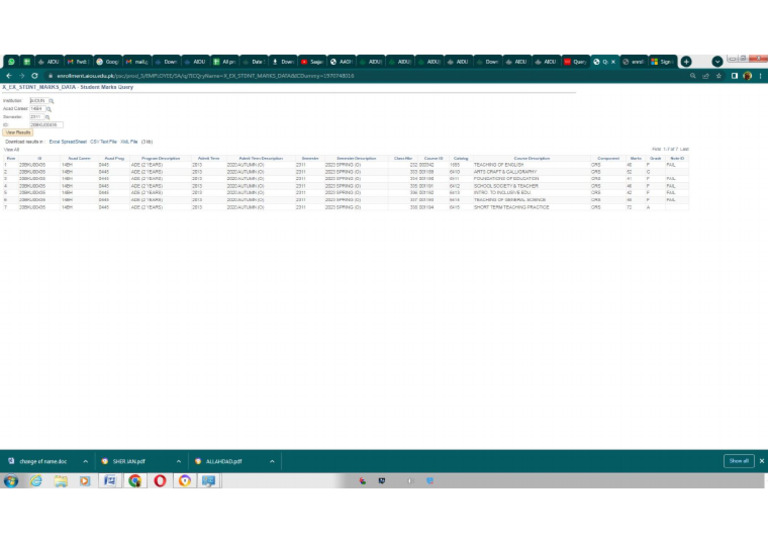Expand options for SHER JAN.pdf download

pos(180,461)
